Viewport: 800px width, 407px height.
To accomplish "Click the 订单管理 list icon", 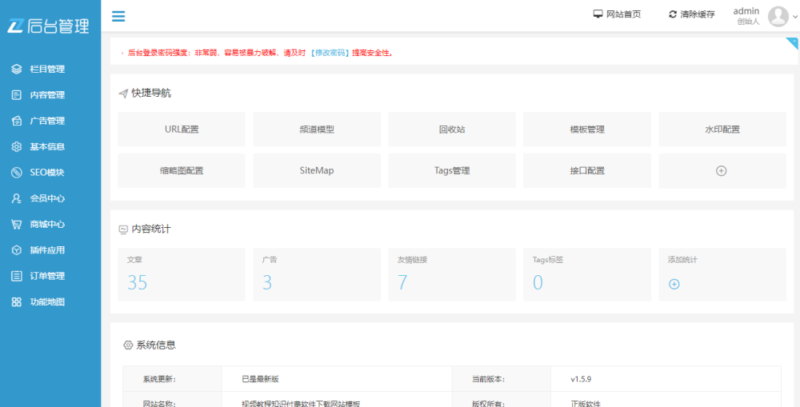I will tap(16, 276).
